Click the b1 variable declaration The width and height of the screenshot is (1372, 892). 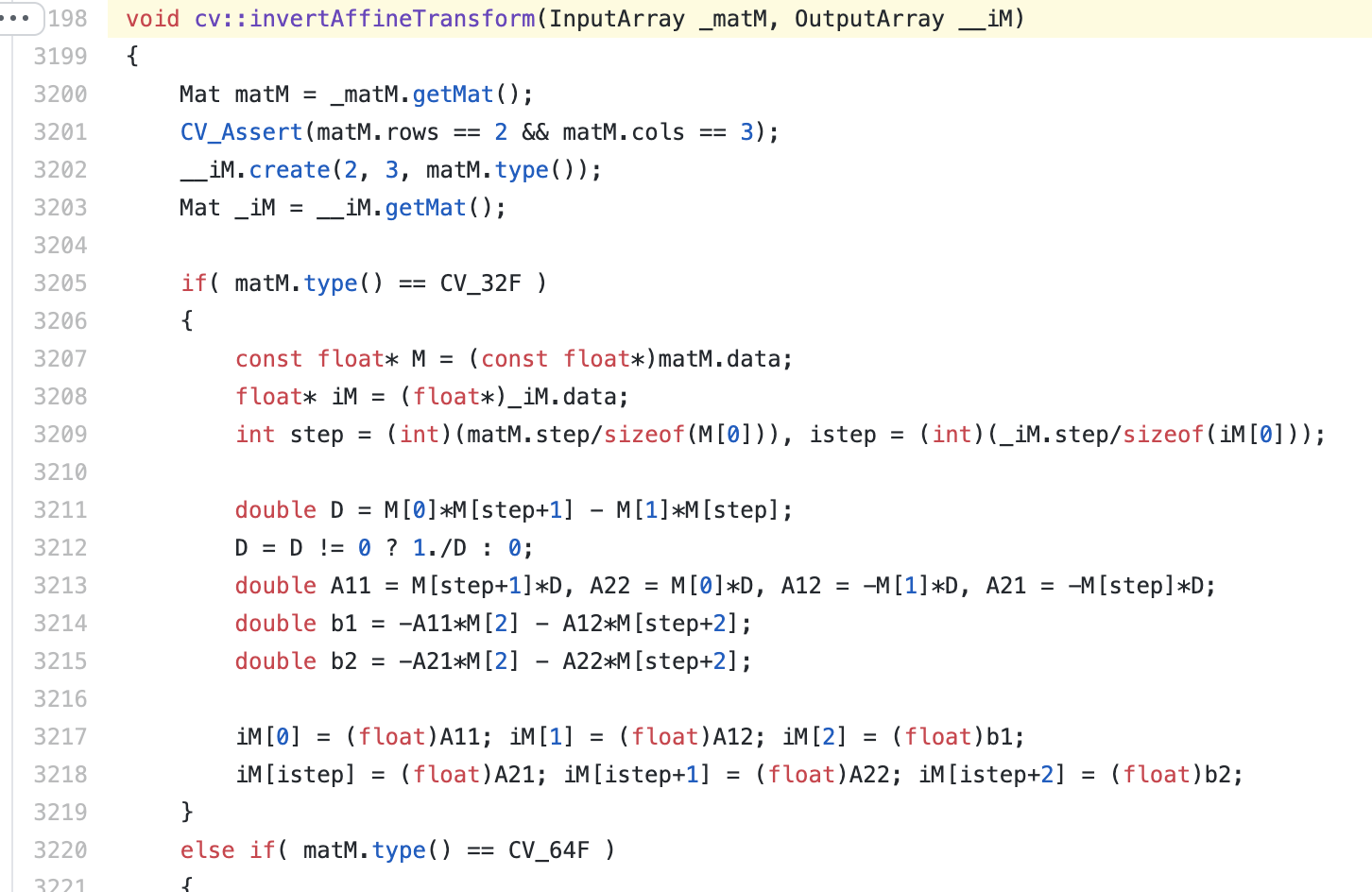click(x=344, y=623)
